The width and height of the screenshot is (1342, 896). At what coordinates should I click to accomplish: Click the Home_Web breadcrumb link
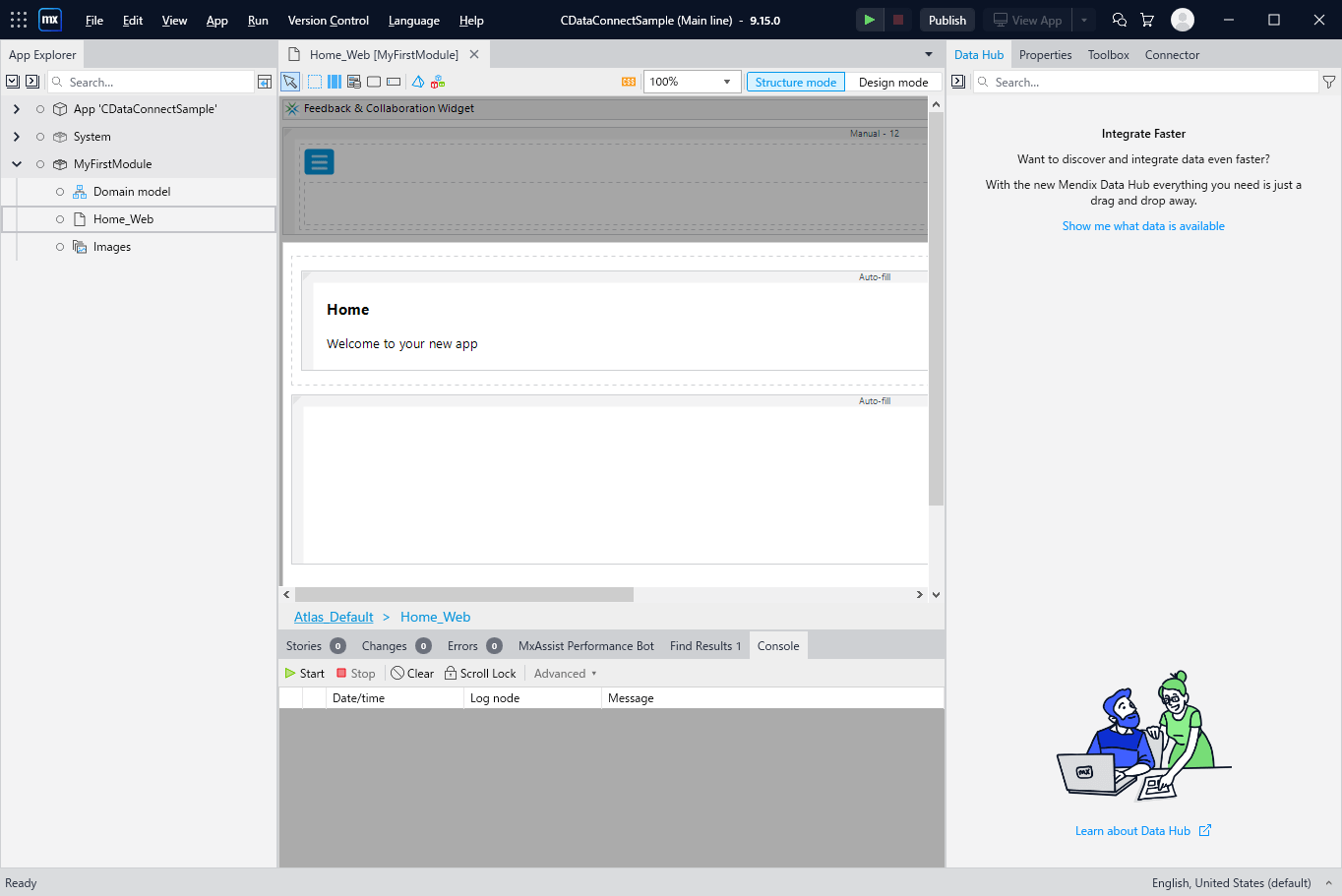[x=436, y=617]
